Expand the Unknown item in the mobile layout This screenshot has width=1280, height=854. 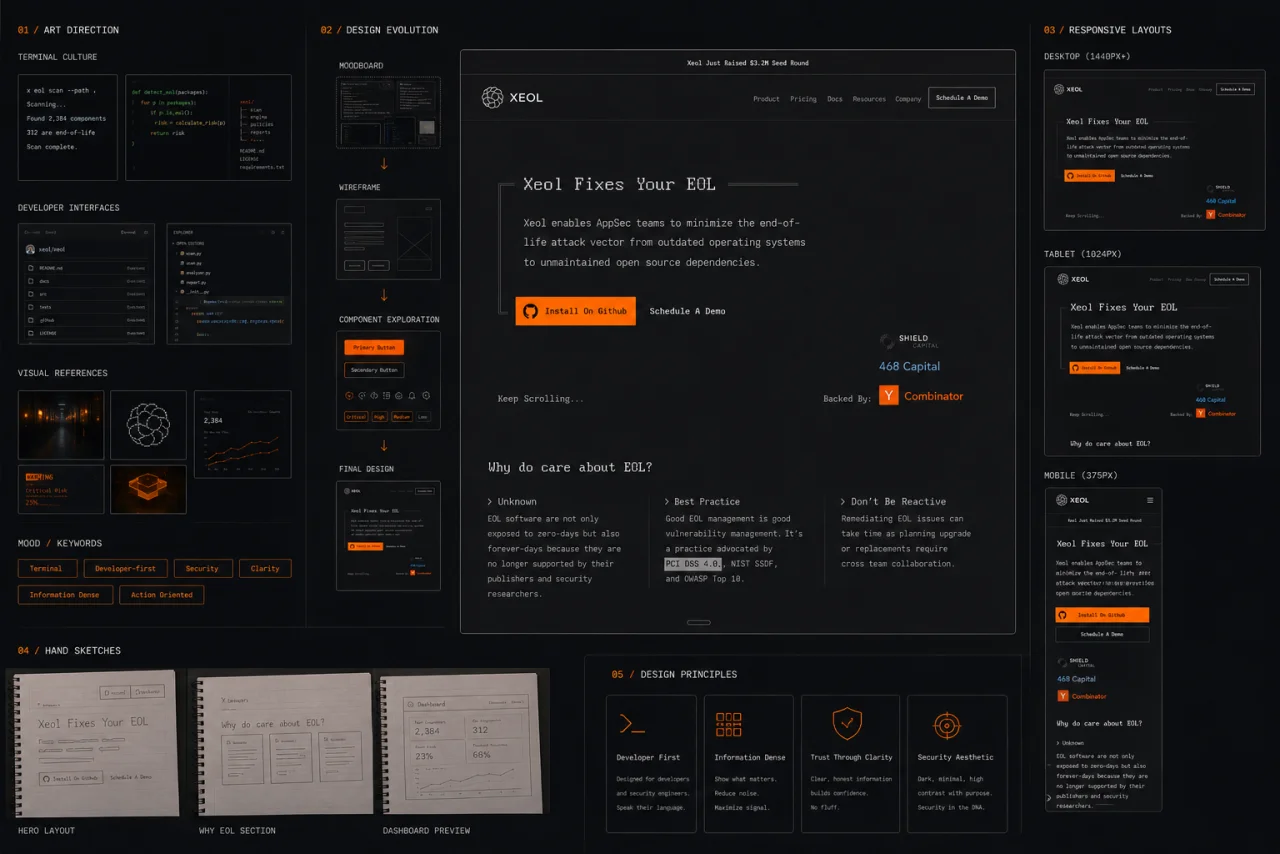[x=1070, y=743]
